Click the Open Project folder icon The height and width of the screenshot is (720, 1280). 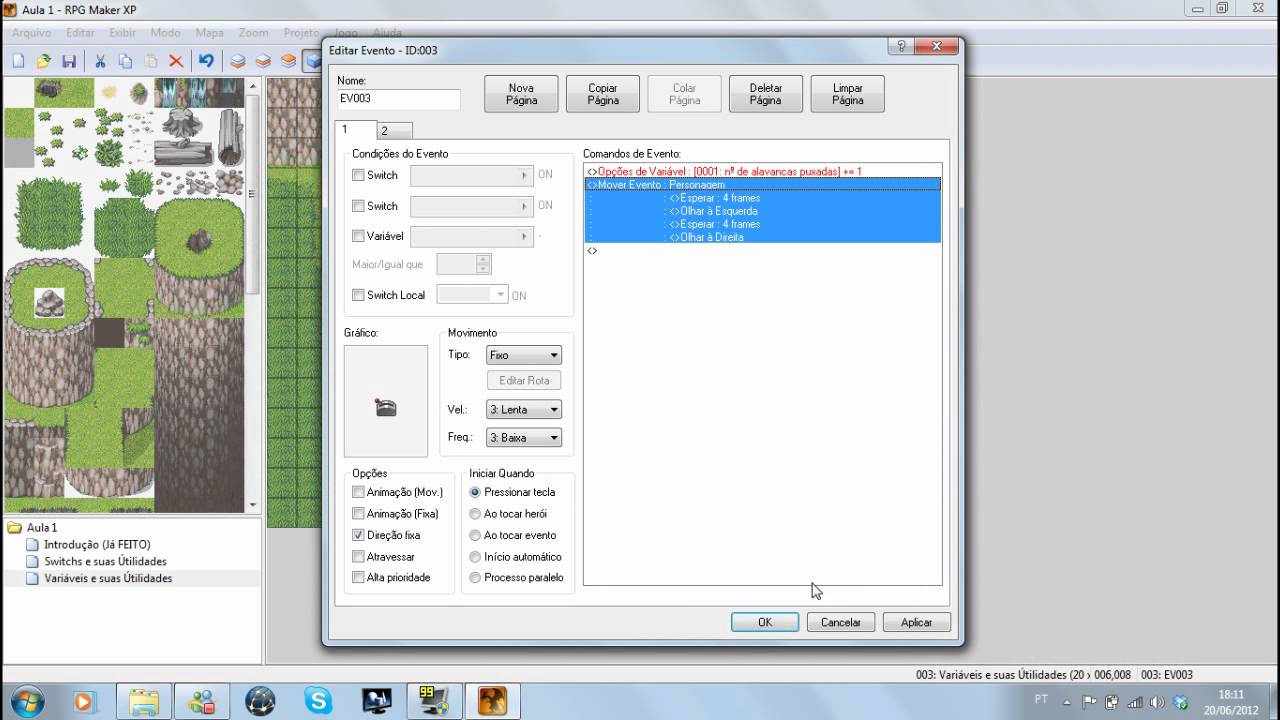44,61
